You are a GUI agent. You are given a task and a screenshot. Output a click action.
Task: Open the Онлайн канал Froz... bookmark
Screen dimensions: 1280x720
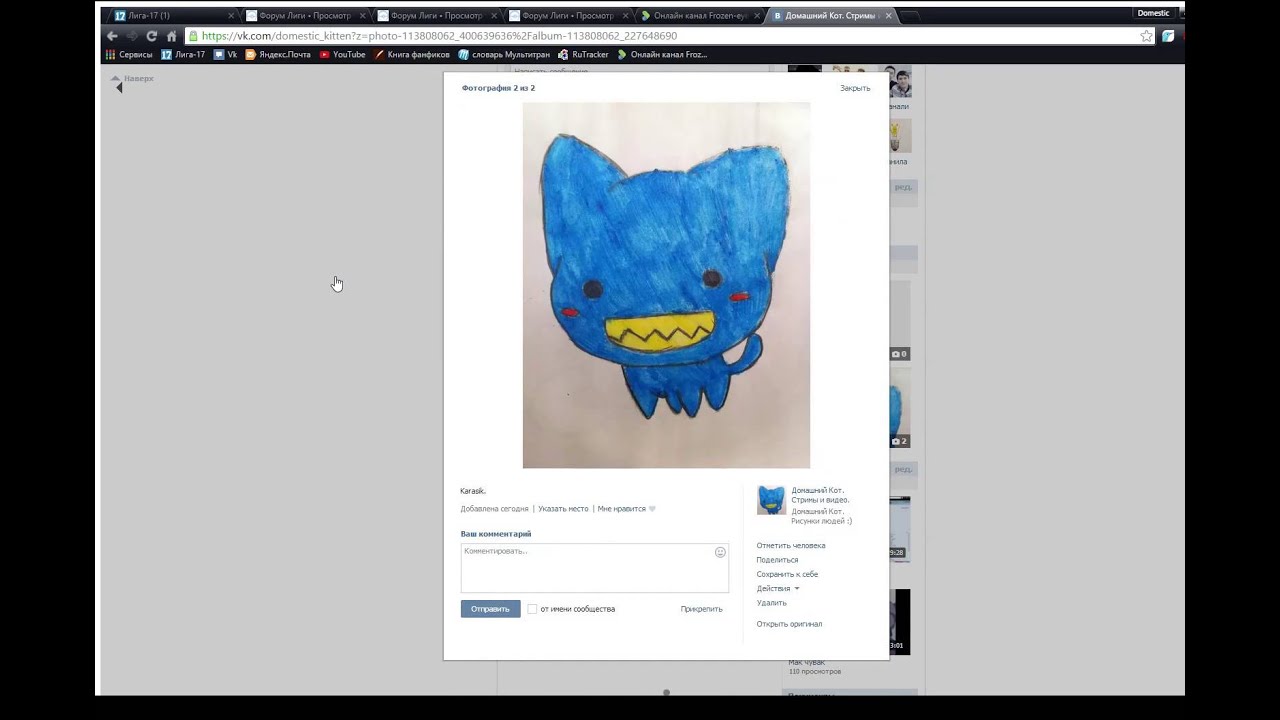coord(662,55)
